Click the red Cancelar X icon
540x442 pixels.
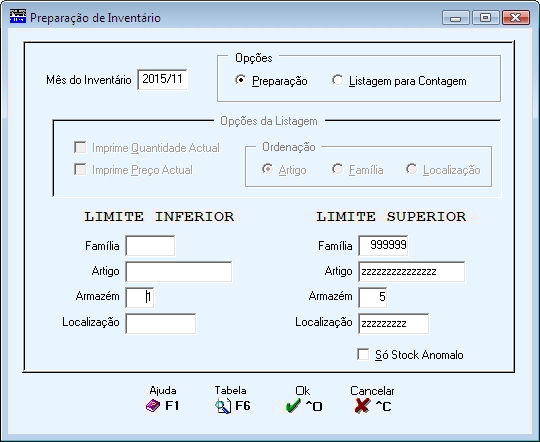pyautogui.click(x=362, y=406)
